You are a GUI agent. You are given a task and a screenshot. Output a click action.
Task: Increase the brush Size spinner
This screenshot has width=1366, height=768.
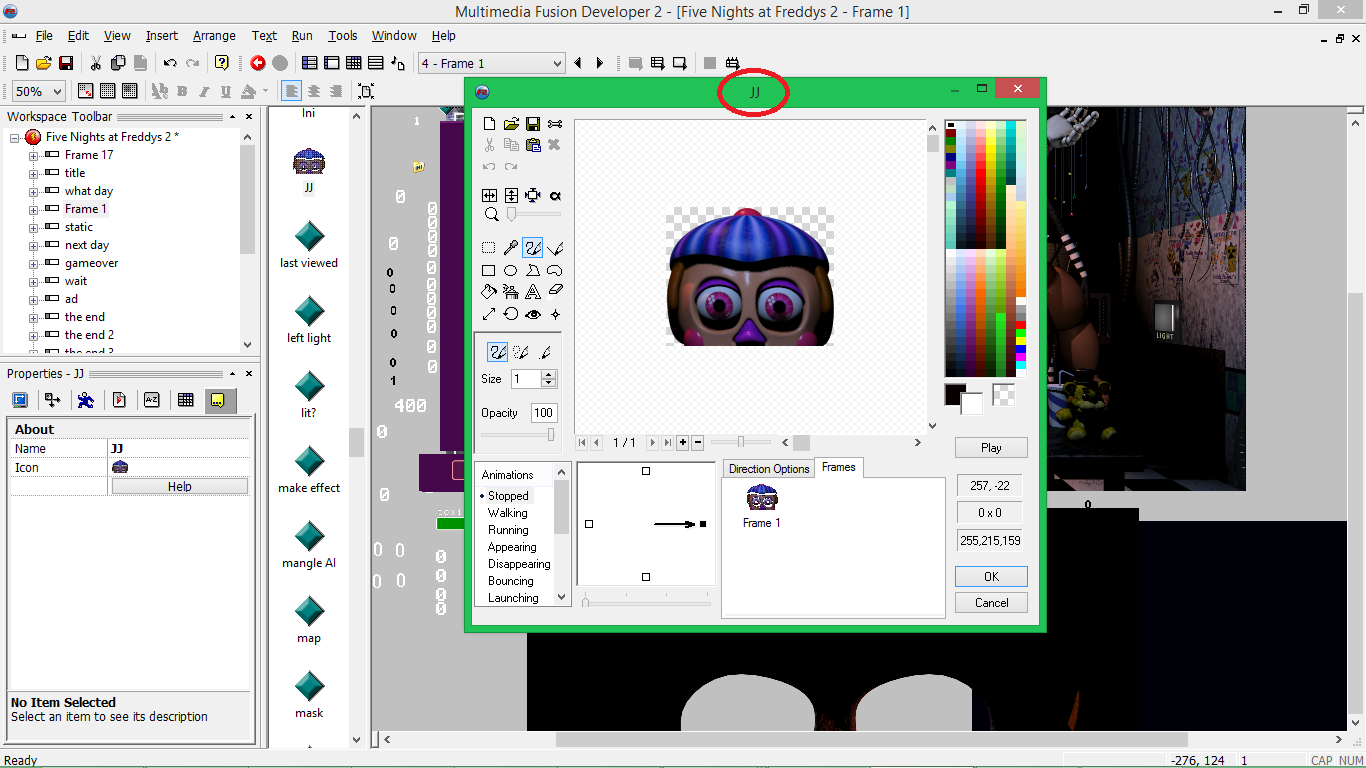pos(548,375)
